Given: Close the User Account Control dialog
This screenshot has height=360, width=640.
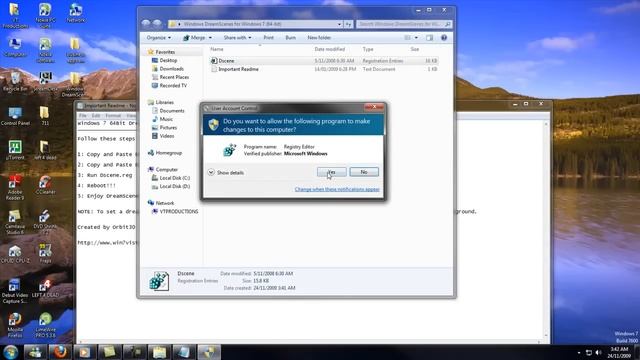Looking at the screenshot, I should (x=374, y=107).
